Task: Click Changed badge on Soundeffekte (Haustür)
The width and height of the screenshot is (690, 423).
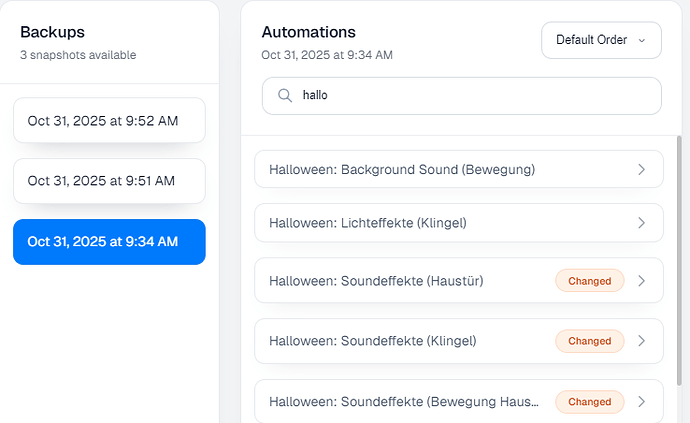Action: pos(589,281)
